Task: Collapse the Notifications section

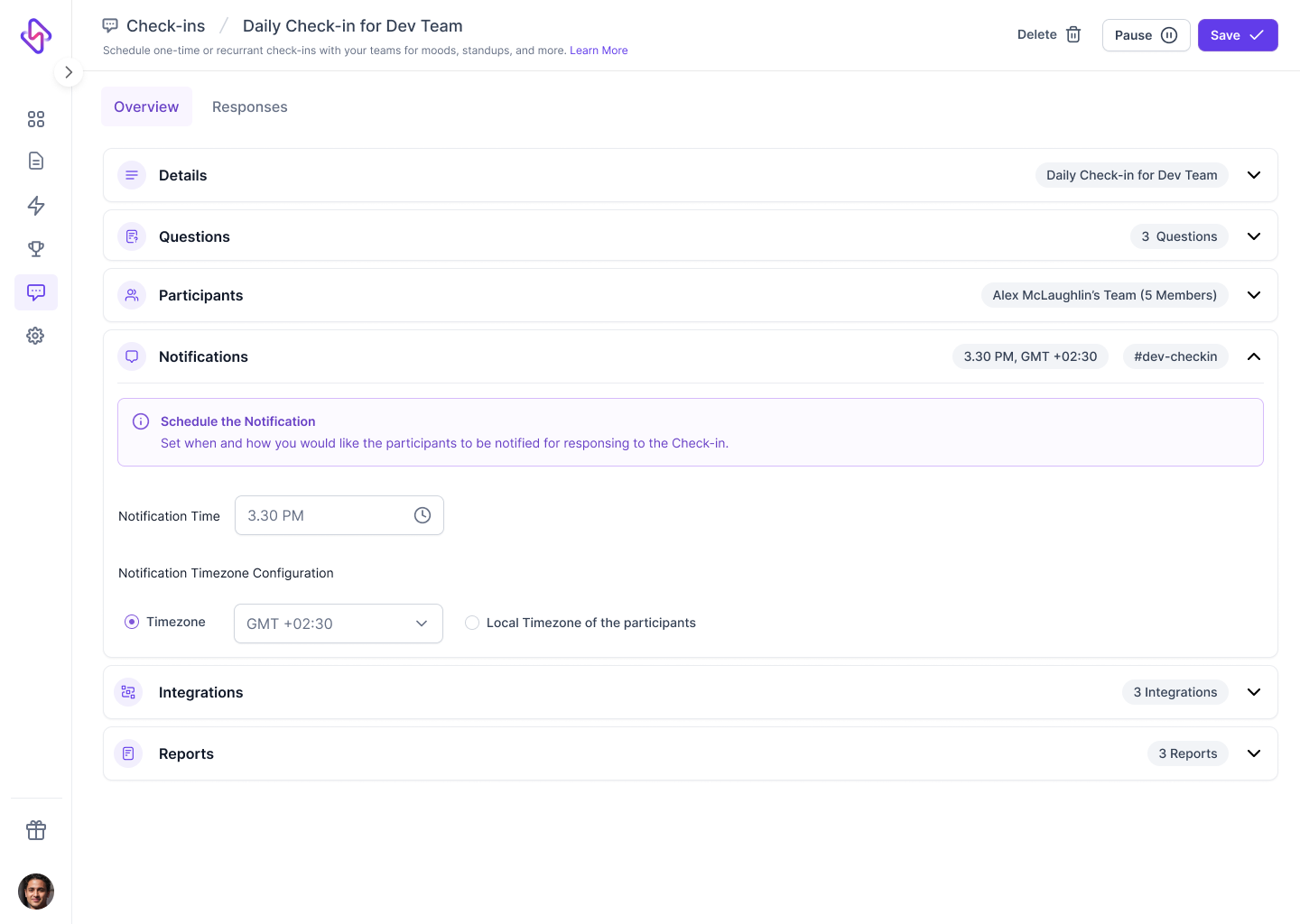Action: pyautogui.click(x=1254, y=356)
